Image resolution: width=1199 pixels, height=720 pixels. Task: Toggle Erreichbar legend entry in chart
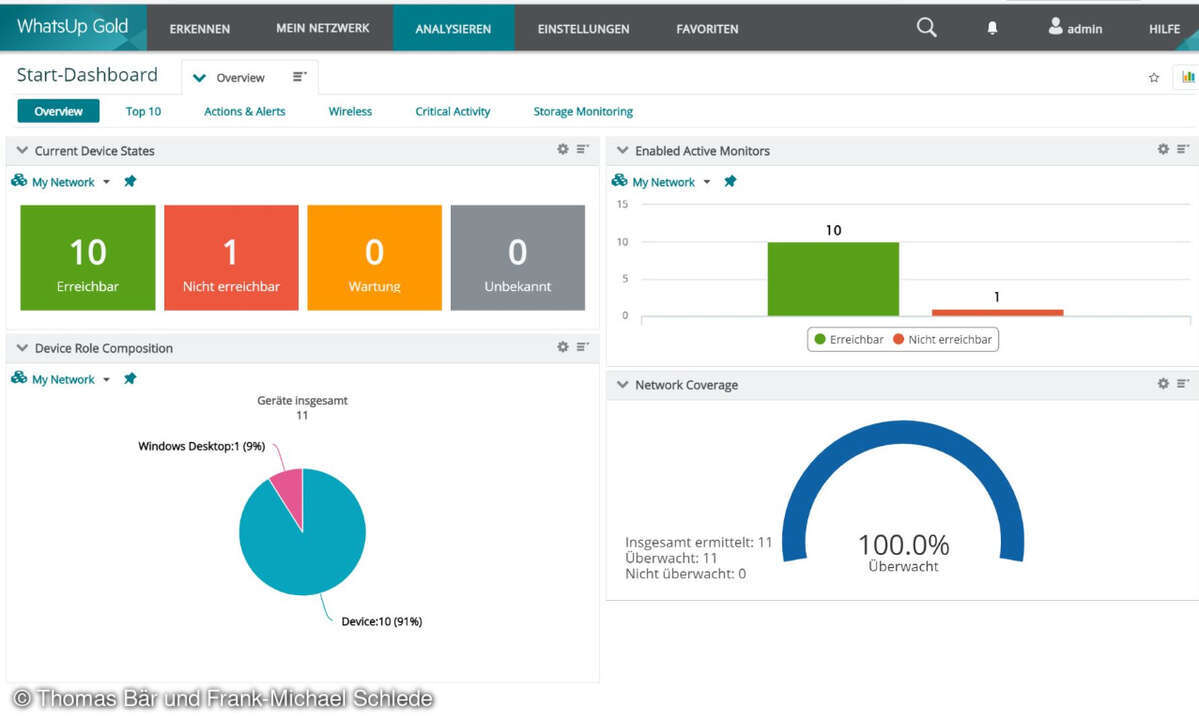849,339
